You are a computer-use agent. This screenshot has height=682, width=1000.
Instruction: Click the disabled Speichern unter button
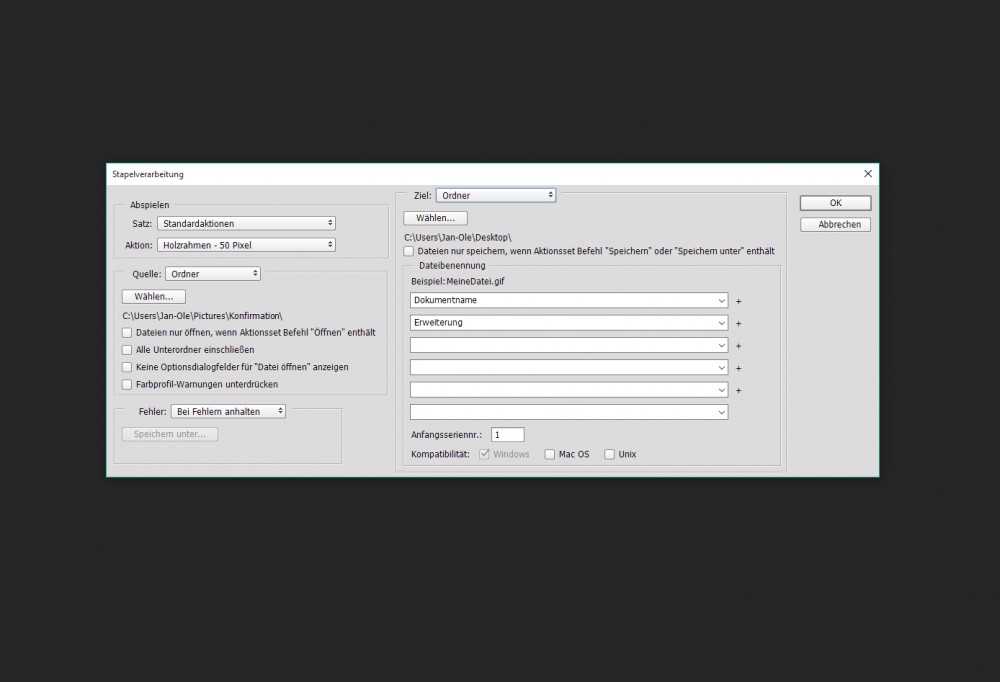click(x=170, y=434)
